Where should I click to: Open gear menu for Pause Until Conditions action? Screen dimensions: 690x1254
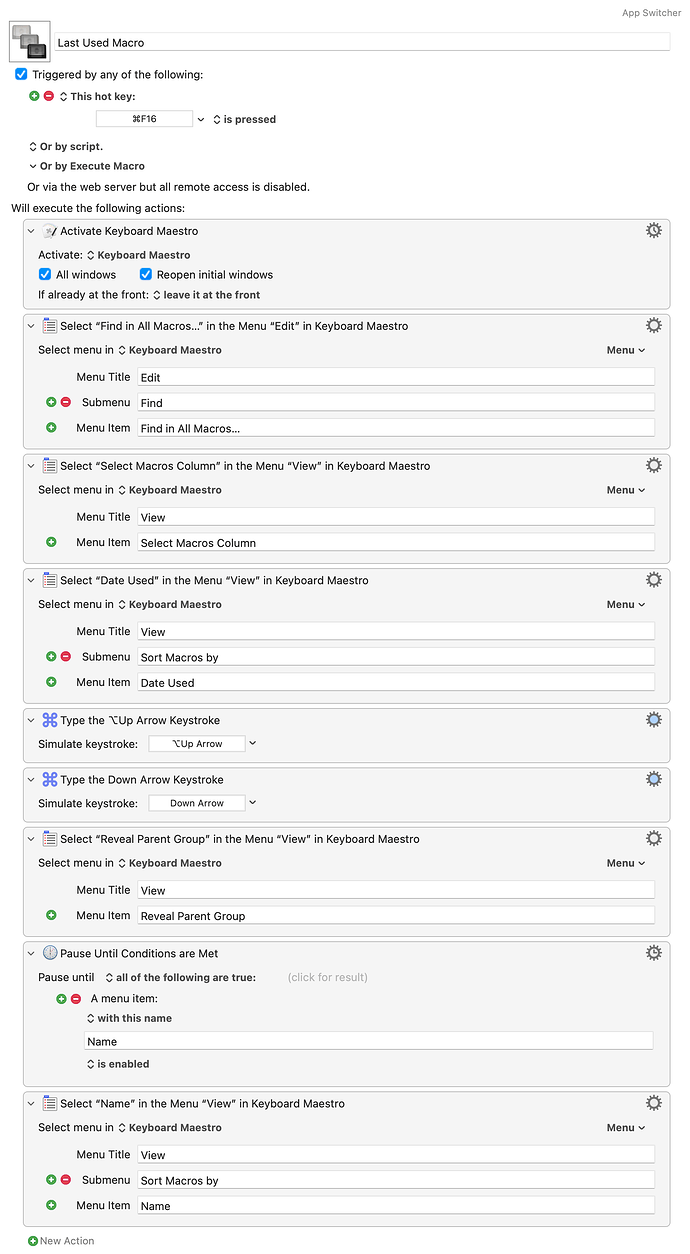(x=653, y=952)
